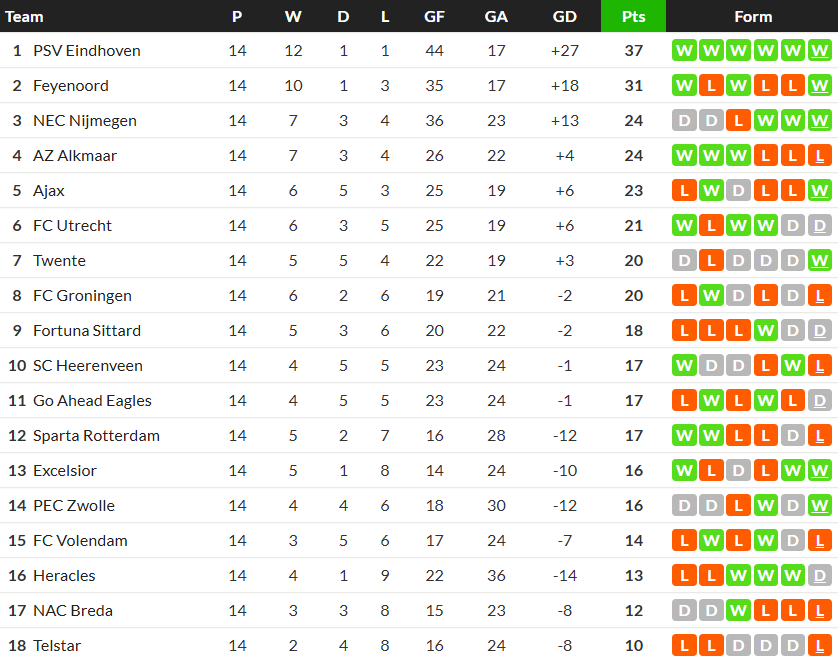The width and height of the screenshot is (838, 665).
Task: Click PSV Eindhoven's underlined latest form badge
Action: coord(819,51)
